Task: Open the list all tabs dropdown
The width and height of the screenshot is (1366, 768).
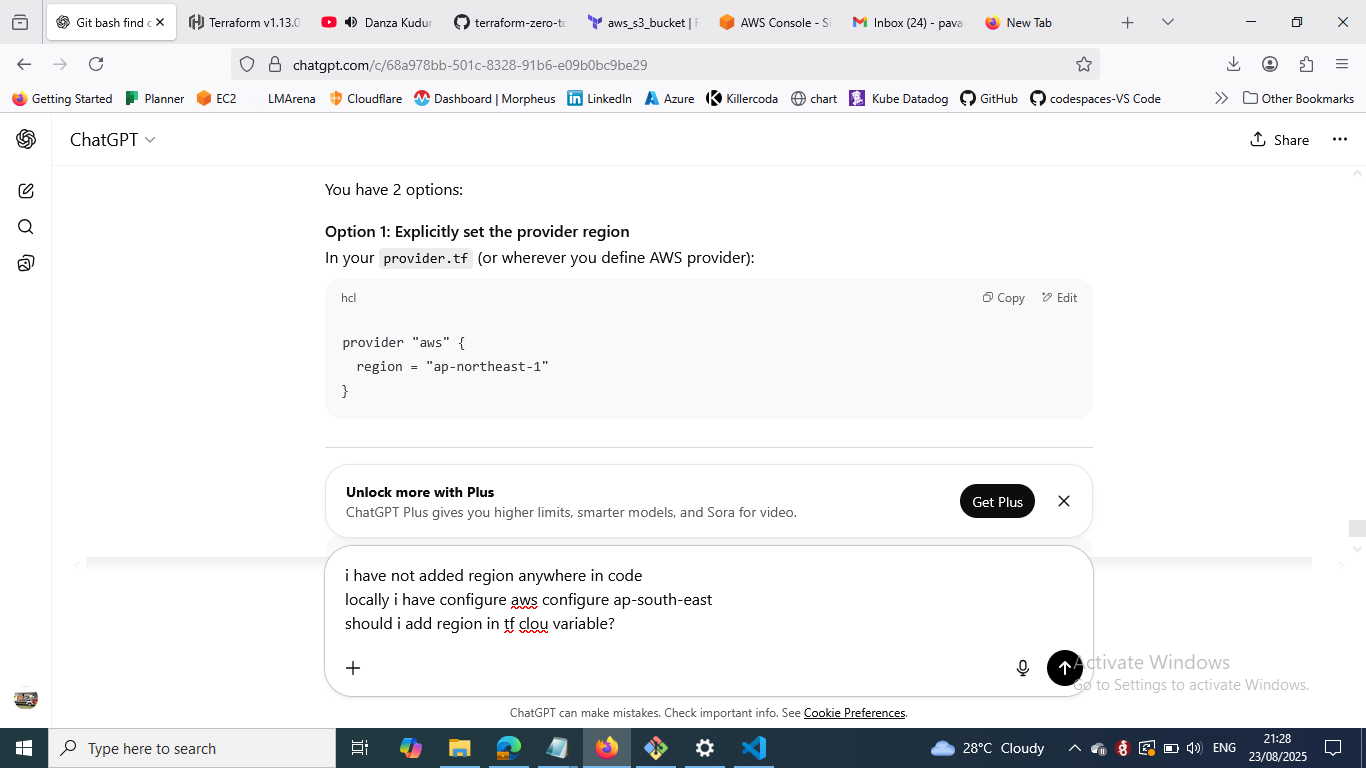Action: [1167, 22]
